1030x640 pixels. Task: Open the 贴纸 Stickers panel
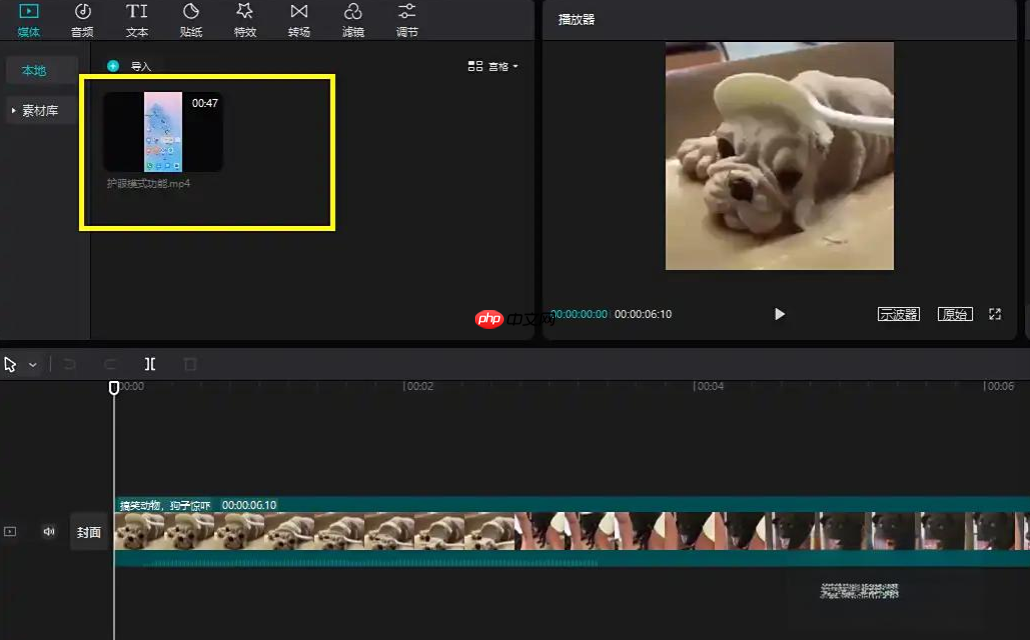[191, 20]
